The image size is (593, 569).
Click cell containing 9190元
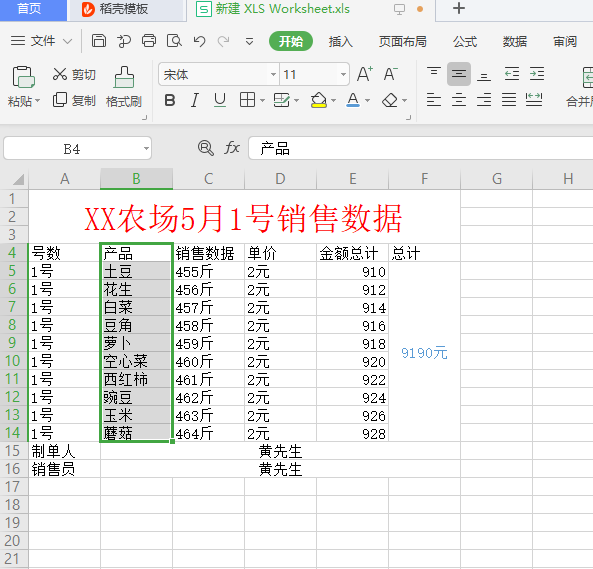tap(424, 353)
